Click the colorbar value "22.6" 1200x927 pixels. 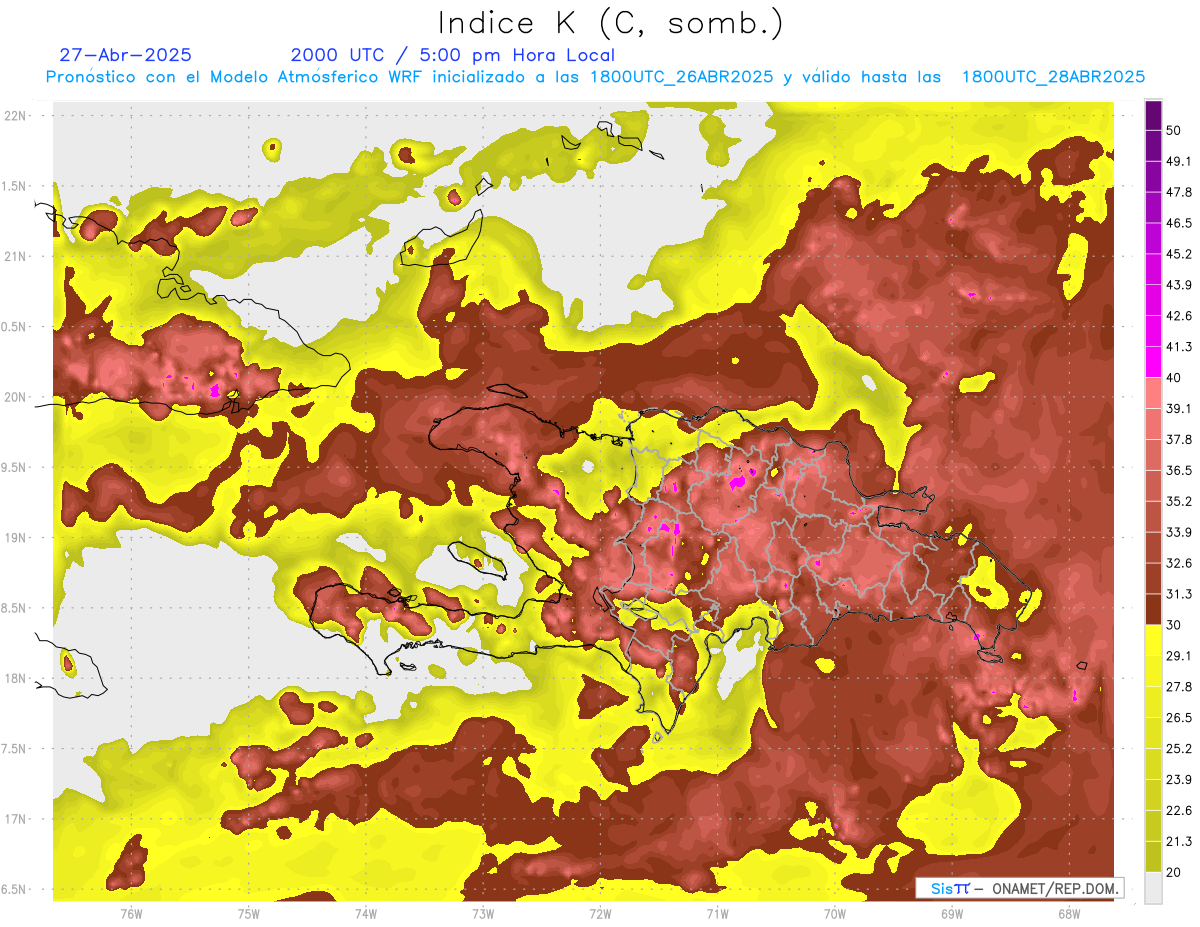pos(1178,811)
